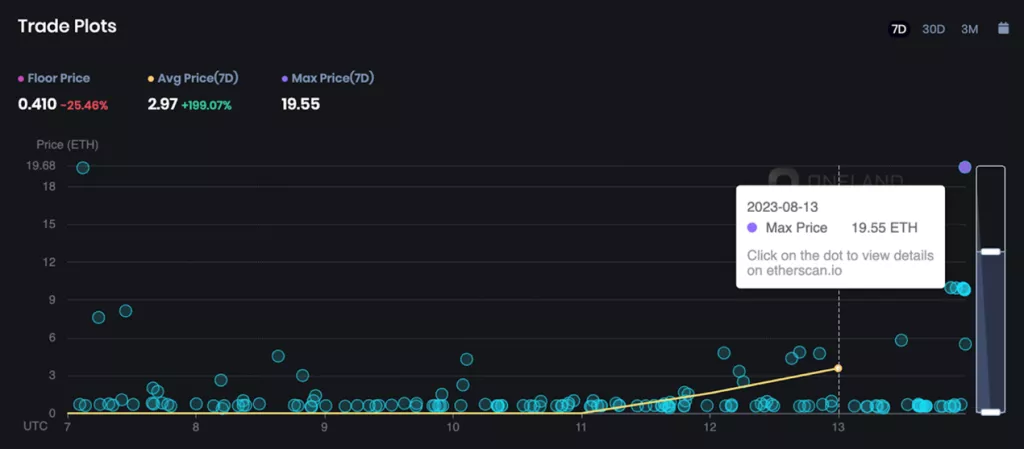The width and height of the screenshot is (1024, 449).
Task: Click the purple Max Price dot on chart
Action: (965, 167)
